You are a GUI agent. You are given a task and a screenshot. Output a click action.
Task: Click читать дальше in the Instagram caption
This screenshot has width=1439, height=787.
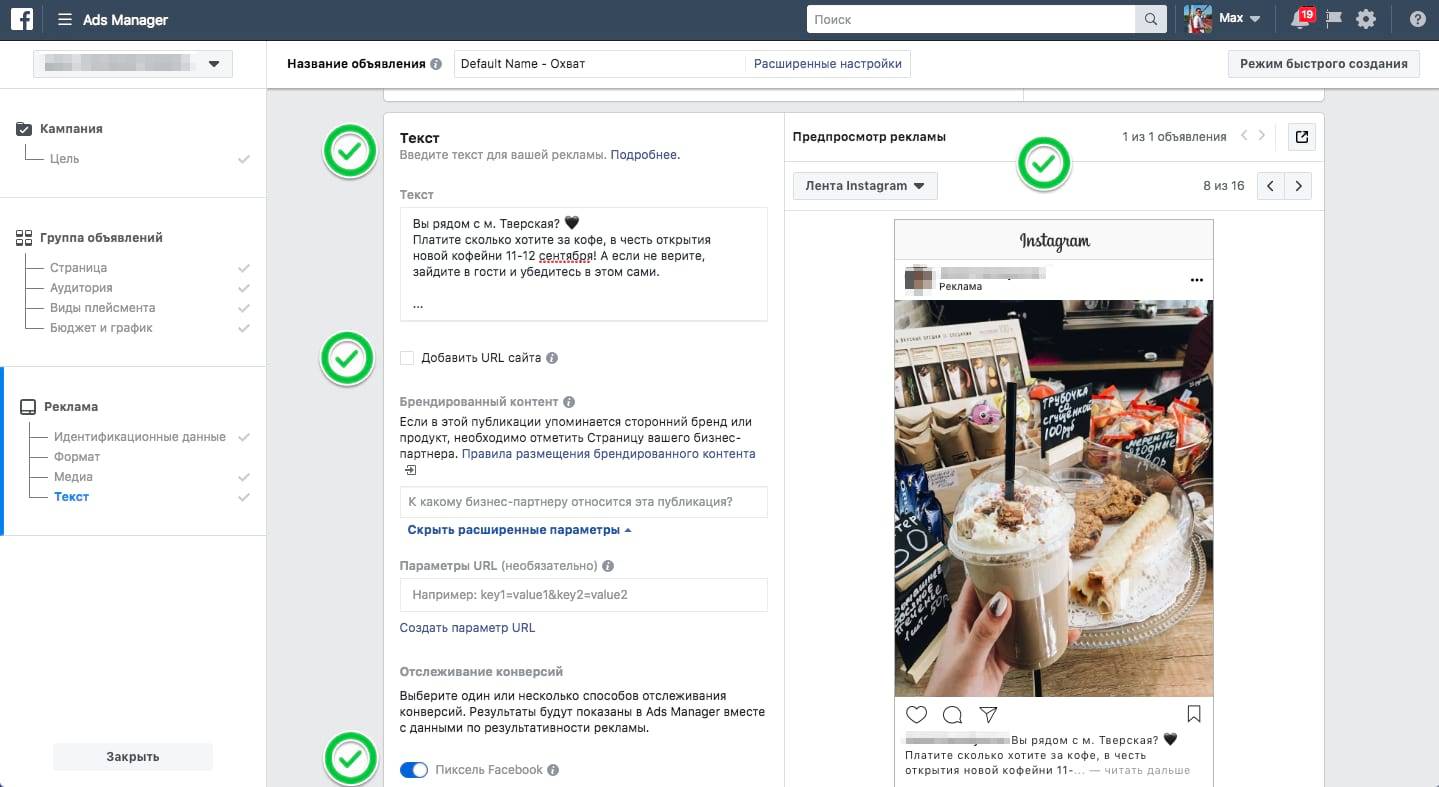(1149, 771)
